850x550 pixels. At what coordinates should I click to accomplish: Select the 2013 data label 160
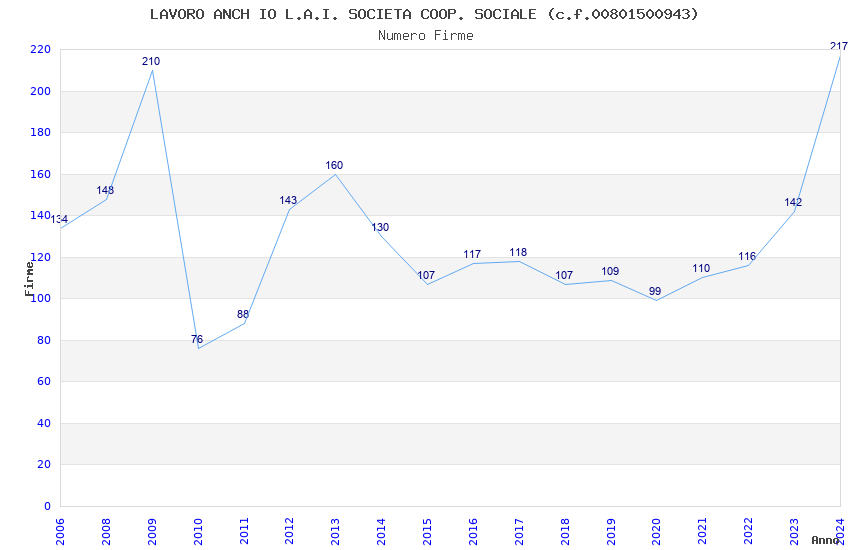point(334,165)
